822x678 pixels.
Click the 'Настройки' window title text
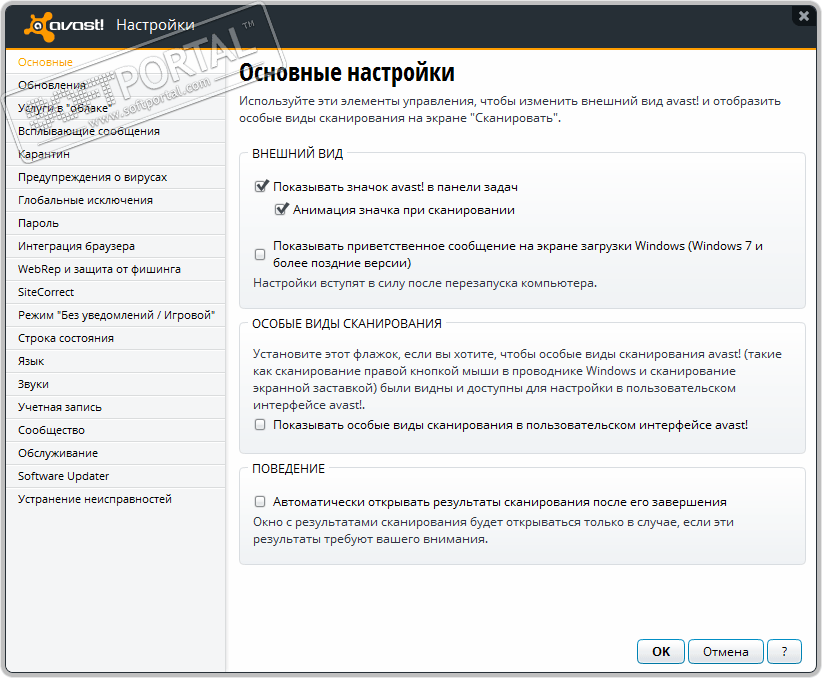(x=155, y=25)
